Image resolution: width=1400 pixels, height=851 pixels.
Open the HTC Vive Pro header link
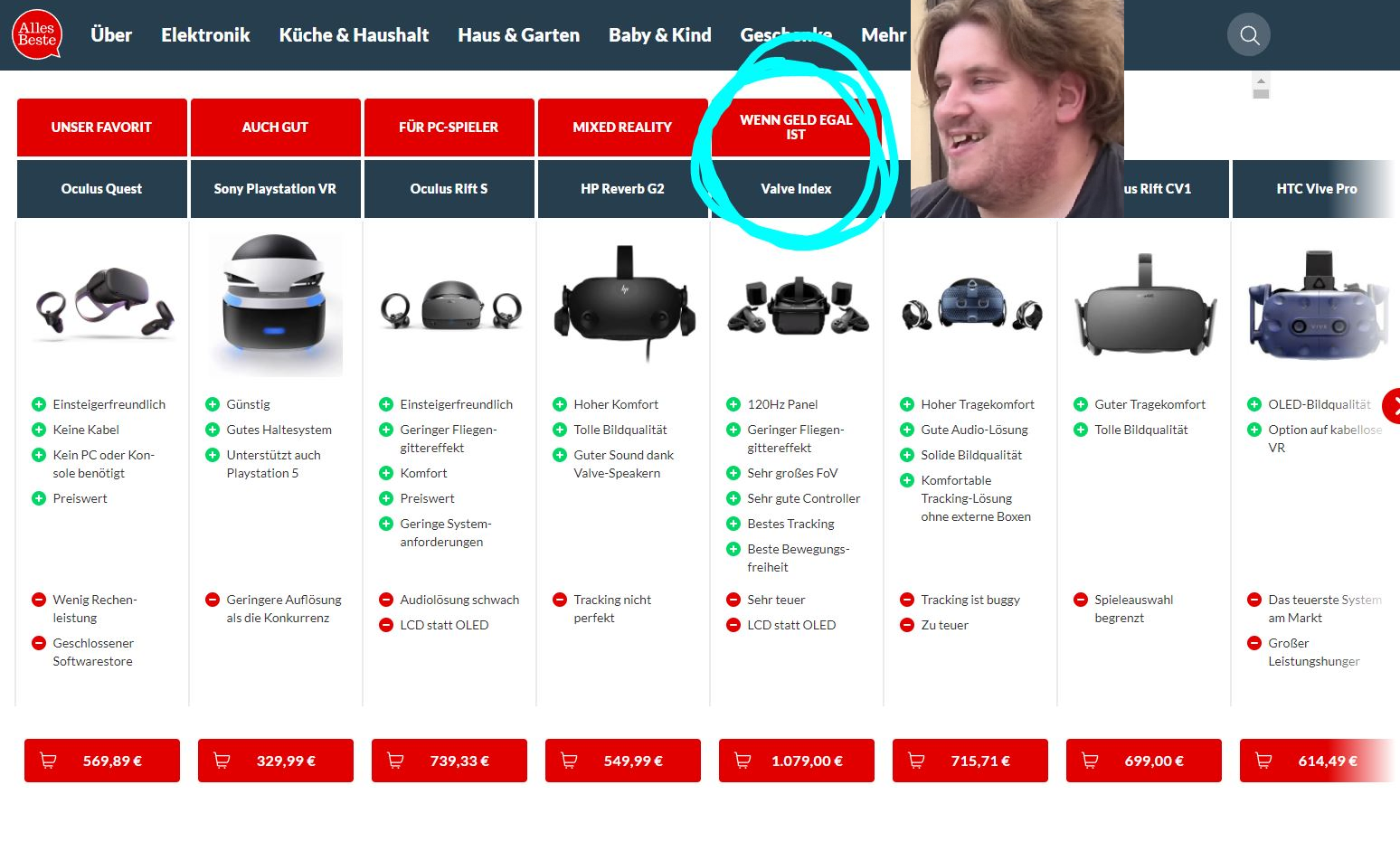(1316, 189)
